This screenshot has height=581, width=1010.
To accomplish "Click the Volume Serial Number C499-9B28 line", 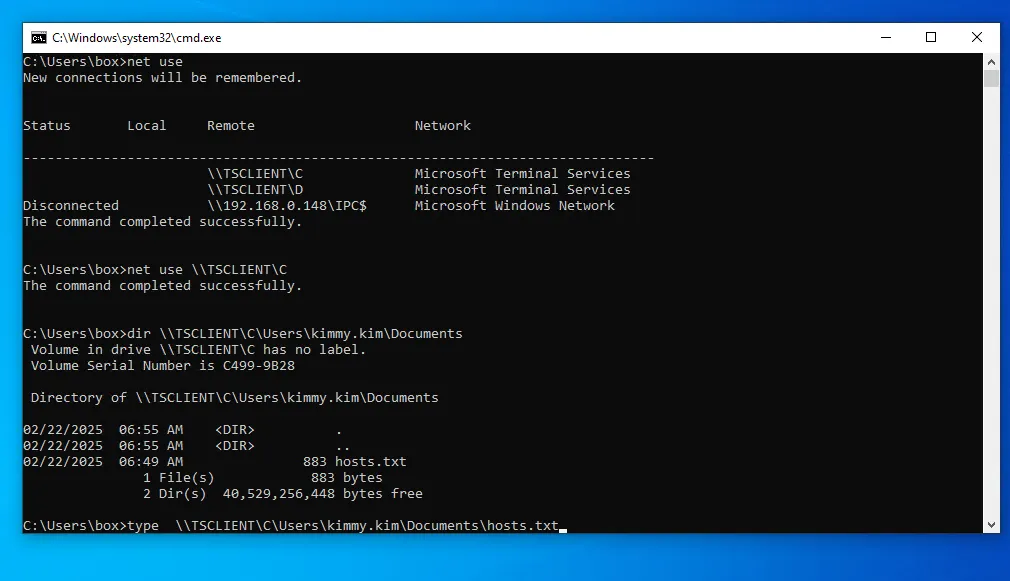I will tap(162, 365).
